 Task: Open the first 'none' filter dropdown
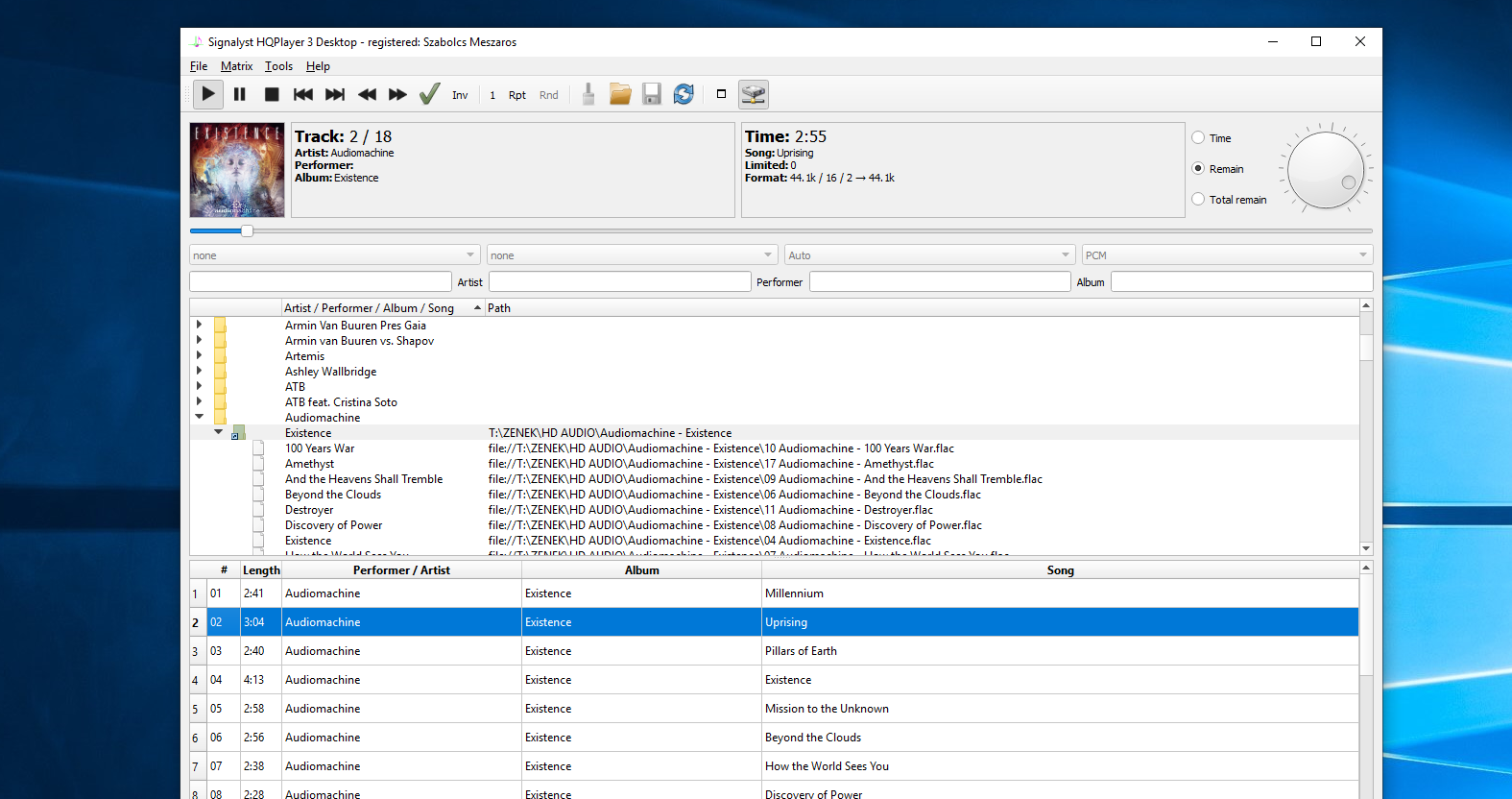[x=334, y=255]
